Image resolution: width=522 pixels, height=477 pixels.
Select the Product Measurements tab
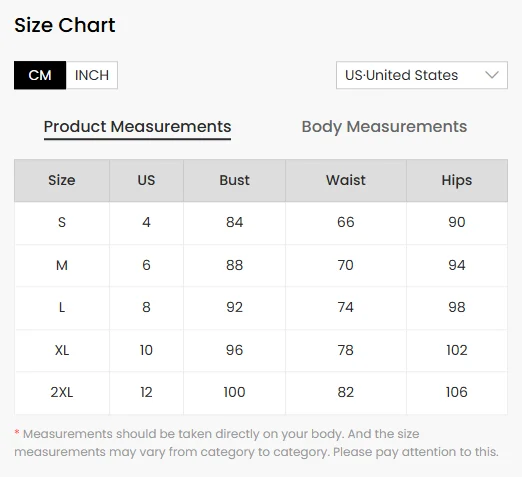(137, 127)
